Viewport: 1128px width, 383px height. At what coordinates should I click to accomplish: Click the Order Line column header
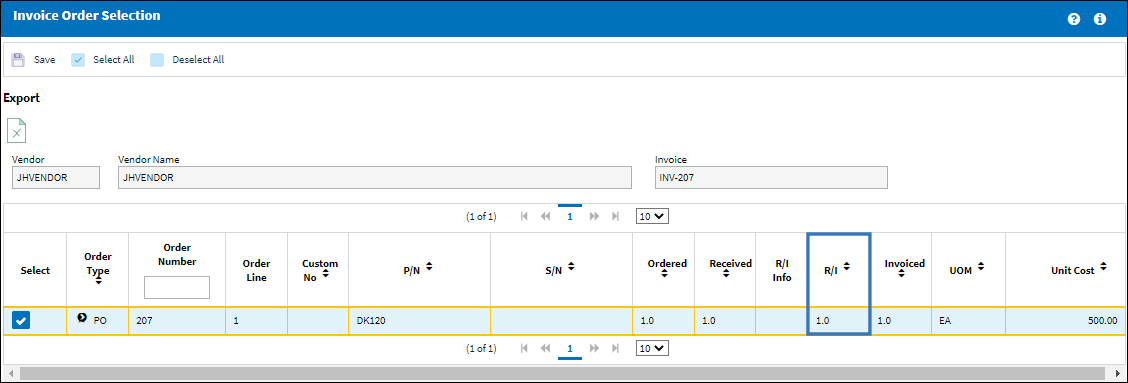[256, 270]
